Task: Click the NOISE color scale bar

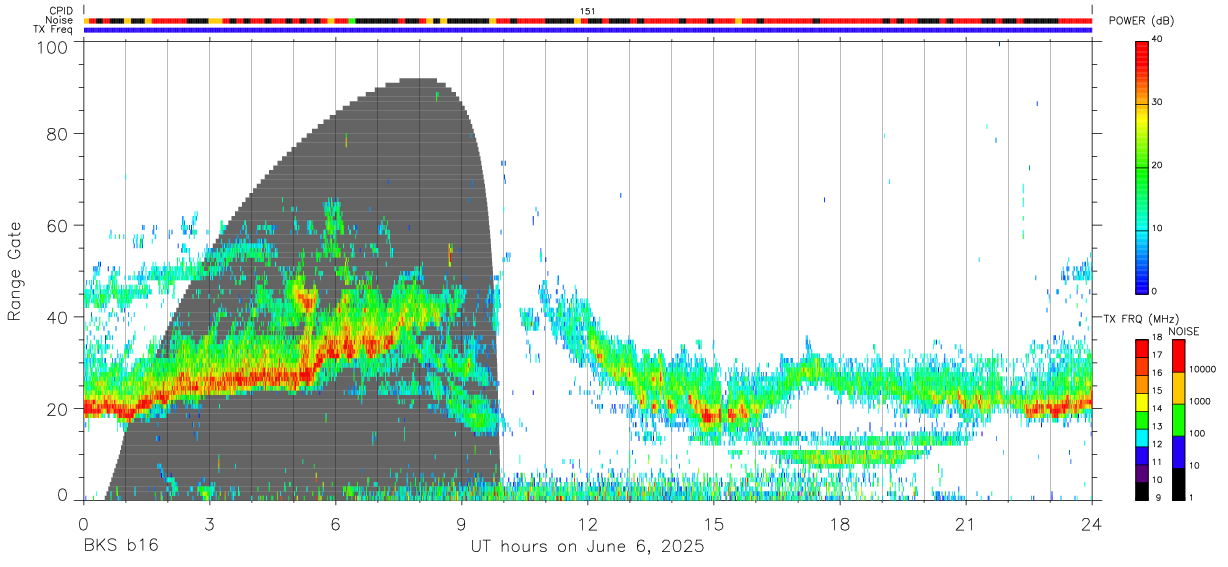Action: [1178, 420]
